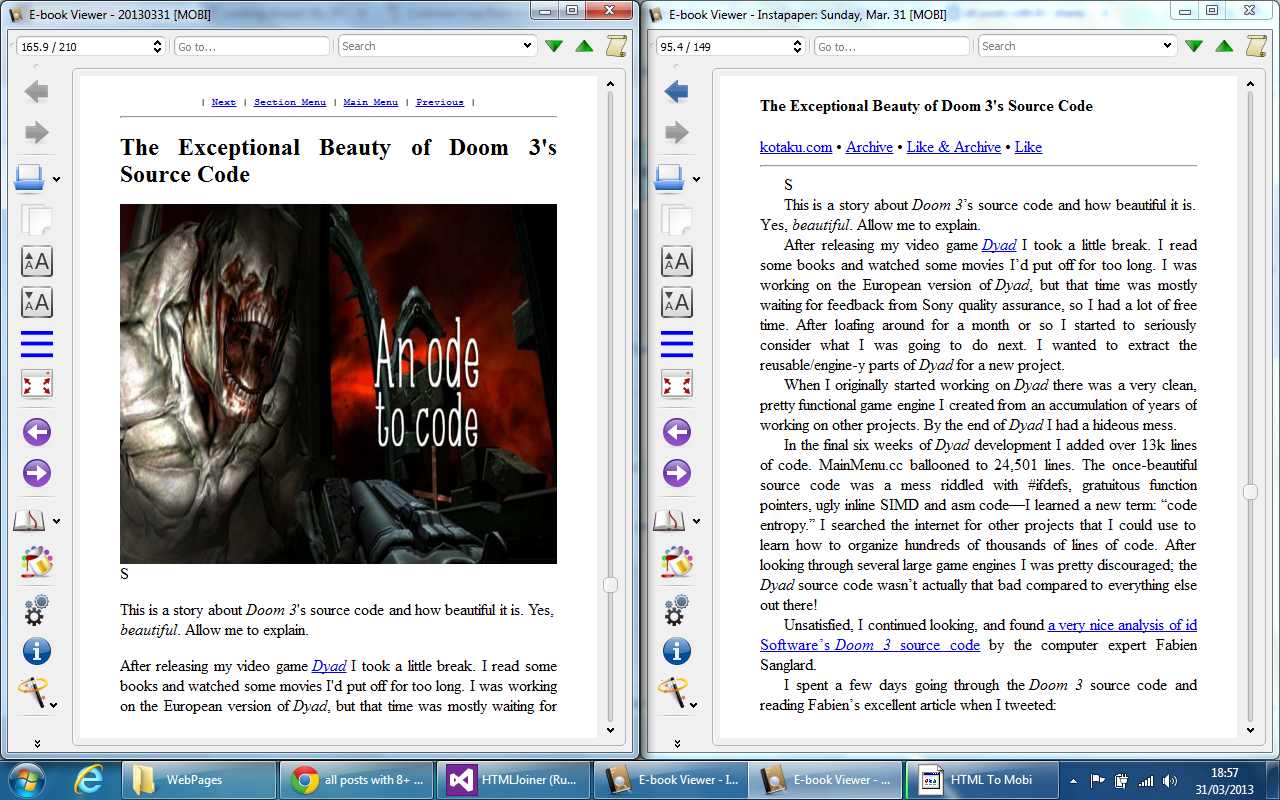Click the 165.9 / 210 page number field
Image resolution: width=1280 pixels, height=800 pixels.
pos(90,46)
